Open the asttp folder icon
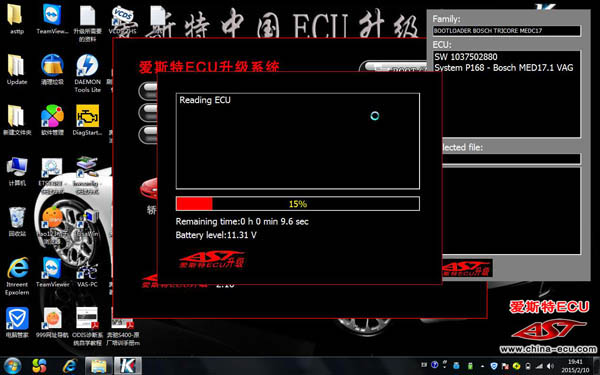The width and height of the screenshot is (600, 375). tap(17, 19)
